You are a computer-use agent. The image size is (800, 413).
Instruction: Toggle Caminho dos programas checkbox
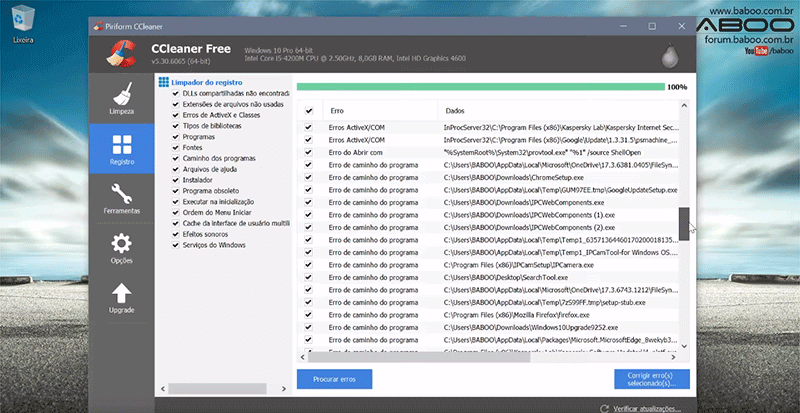pos(176,158)
